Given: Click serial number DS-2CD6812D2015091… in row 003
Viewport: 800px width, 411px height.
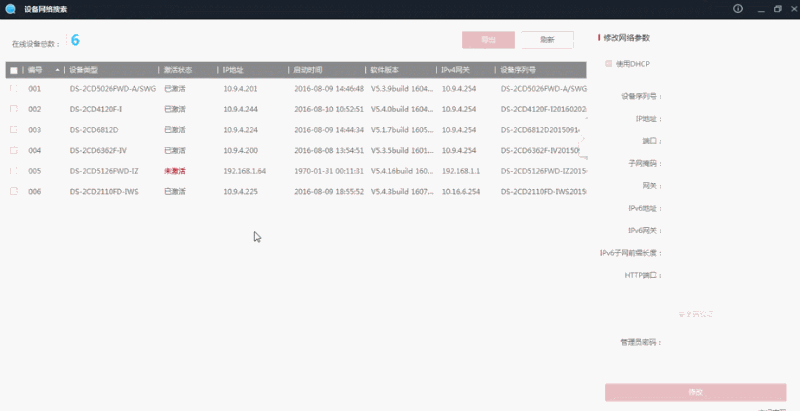Looking at the screenshot, I should point(540,130).
